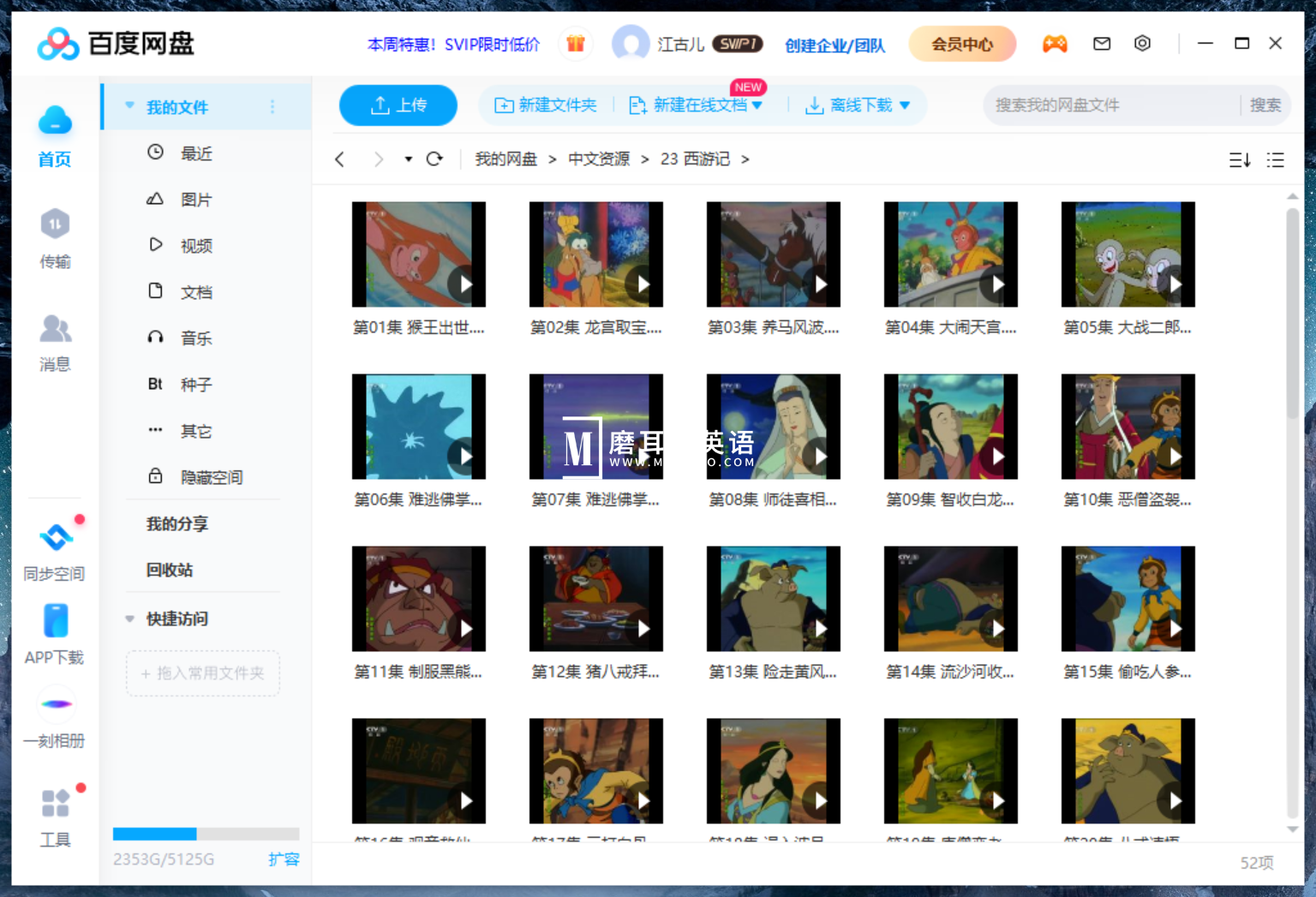1316x897 pixels.
Task: Open 传输 transfer panel in sidebar
Action: (55, 237)
